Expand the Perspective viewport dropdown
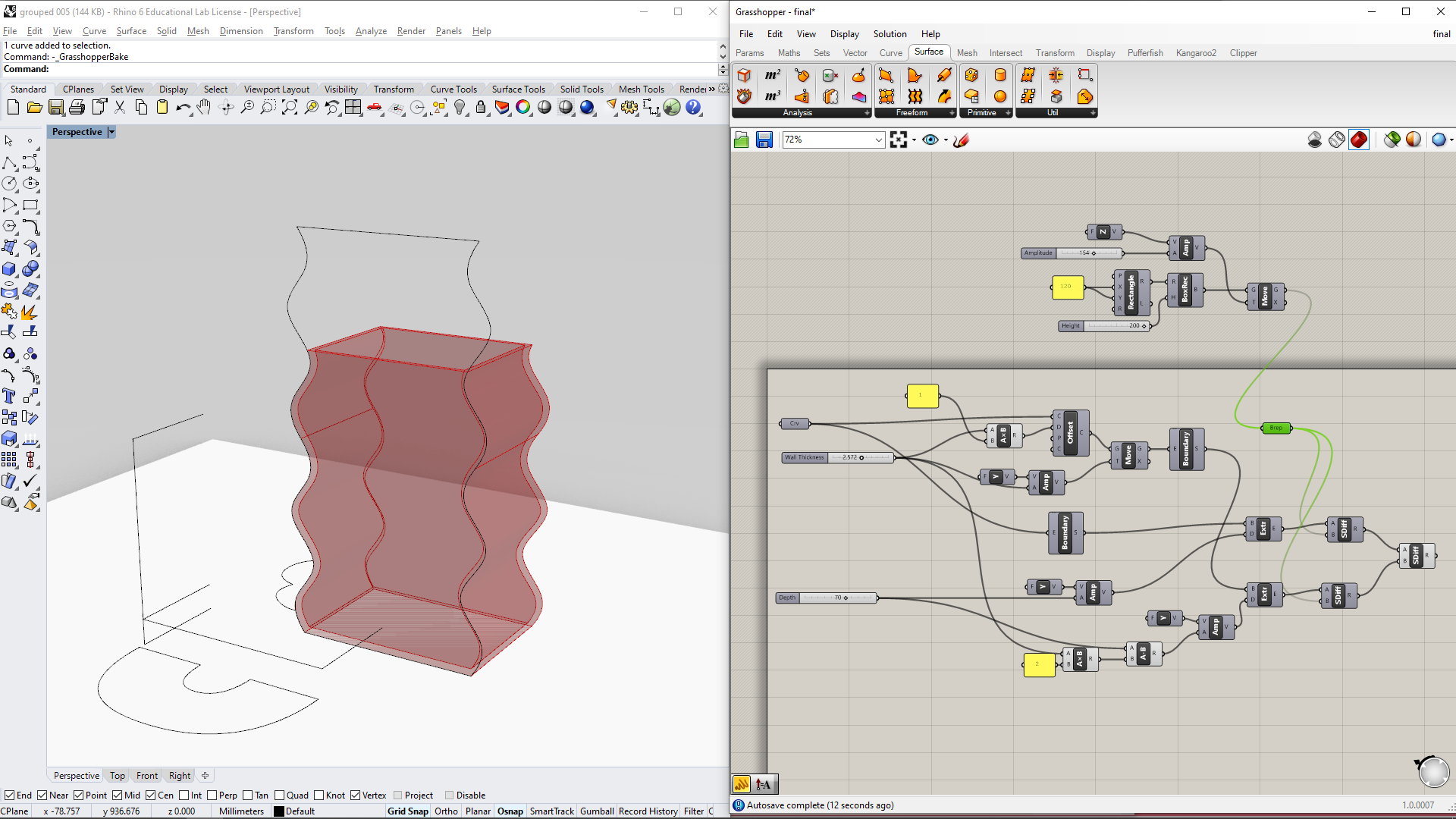This screenshot has height=819, width=1456. [x=111, y=131]
